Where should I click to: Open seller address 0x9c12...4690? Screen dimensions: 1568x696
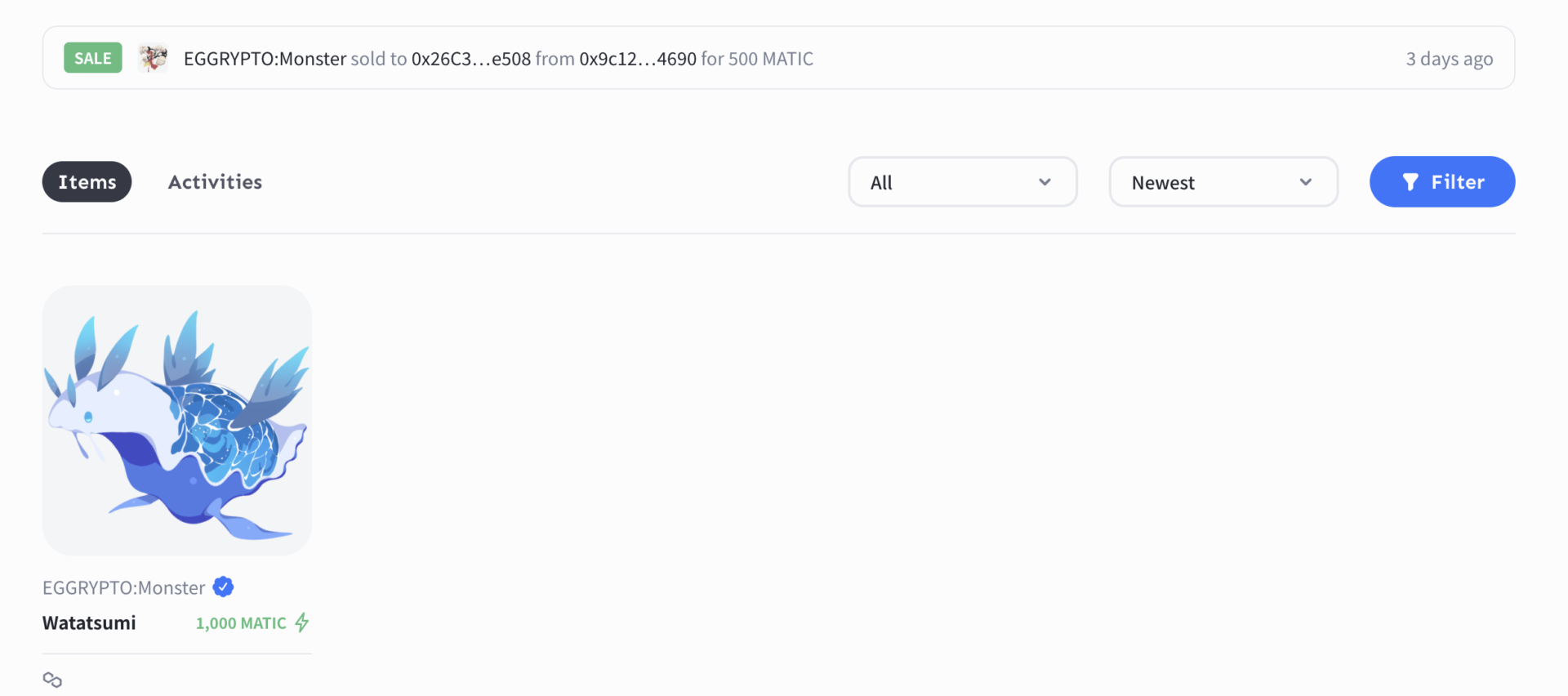638,59
